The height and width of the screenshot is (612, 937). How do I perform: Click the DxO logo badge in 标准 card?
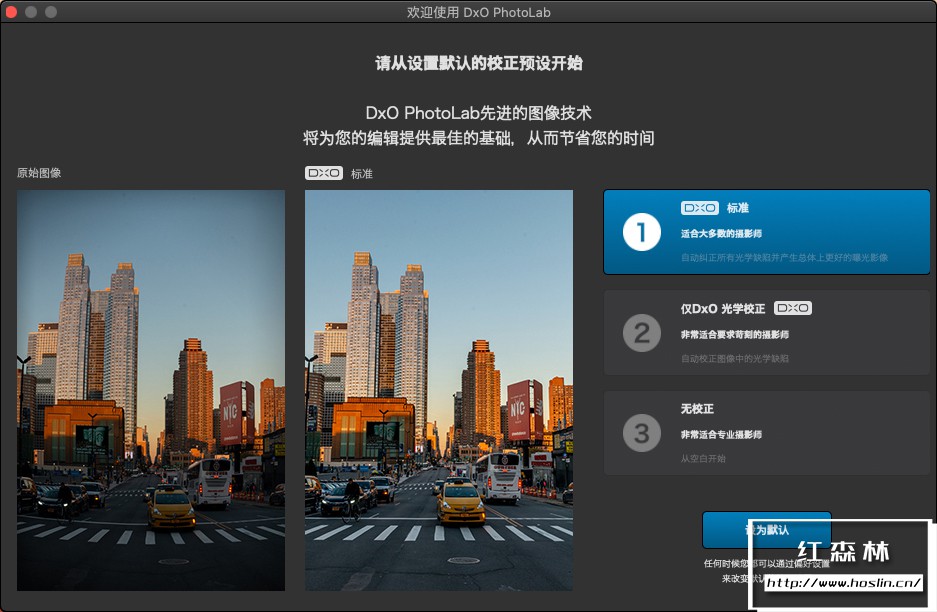coord(700,208)
